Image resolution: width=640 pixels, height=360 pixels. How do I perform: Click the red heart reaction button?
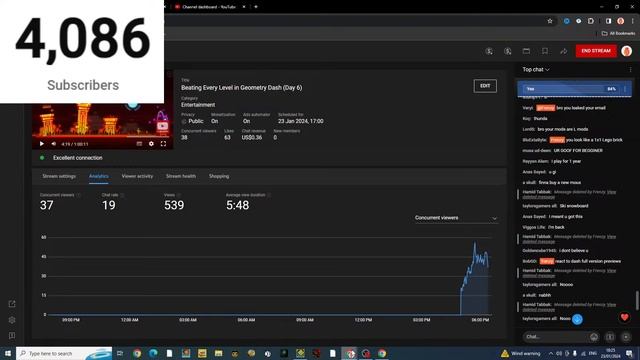[x=624, y=317]
